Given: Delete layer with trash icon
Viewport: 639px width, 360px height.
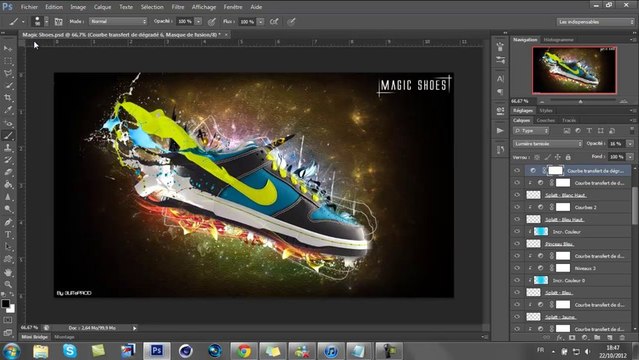Looking at the screenshot, I should click(x=622, y=338).
